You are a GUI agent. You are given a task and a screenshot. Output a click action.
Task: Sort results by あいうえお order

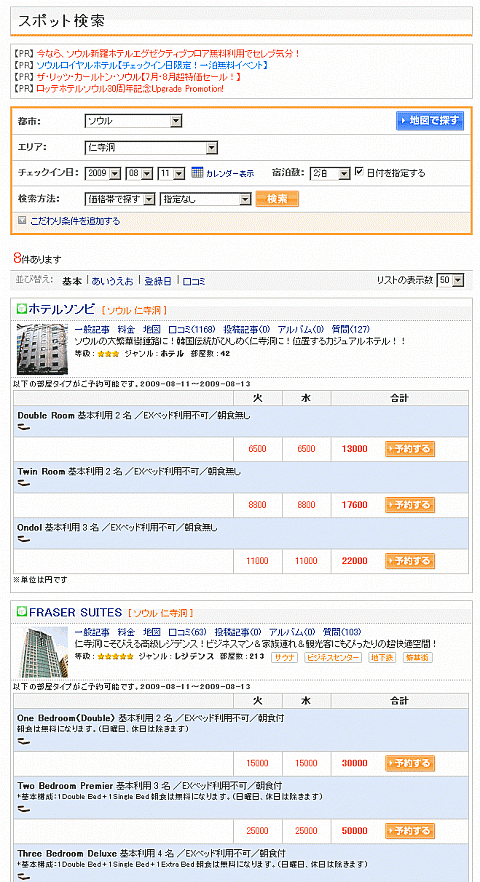click(x=113, y=281)
